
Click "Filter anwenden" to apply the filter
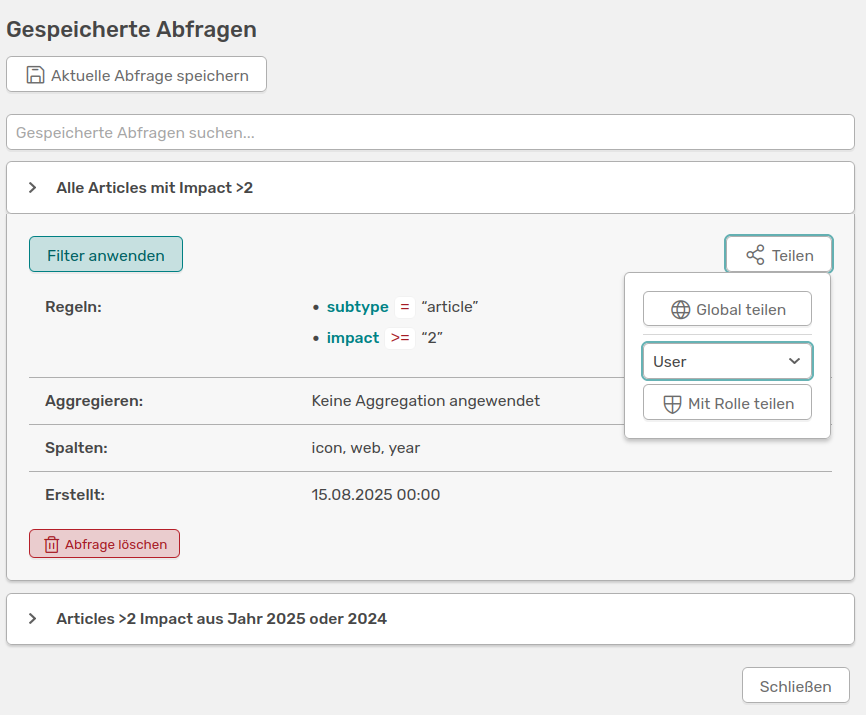coord(105,254)
